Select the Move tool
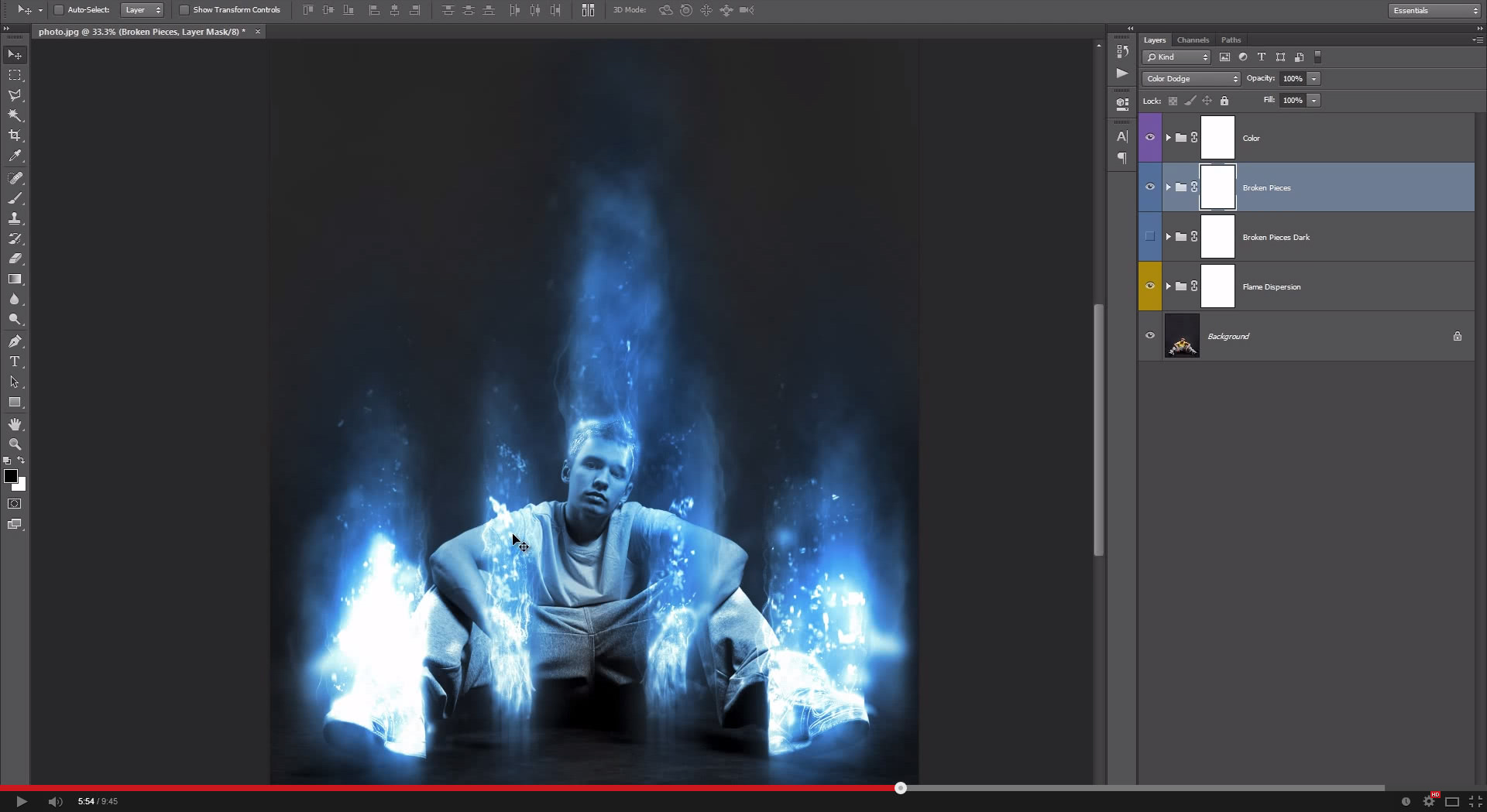The image size is (1487, 812). (15, 54)
